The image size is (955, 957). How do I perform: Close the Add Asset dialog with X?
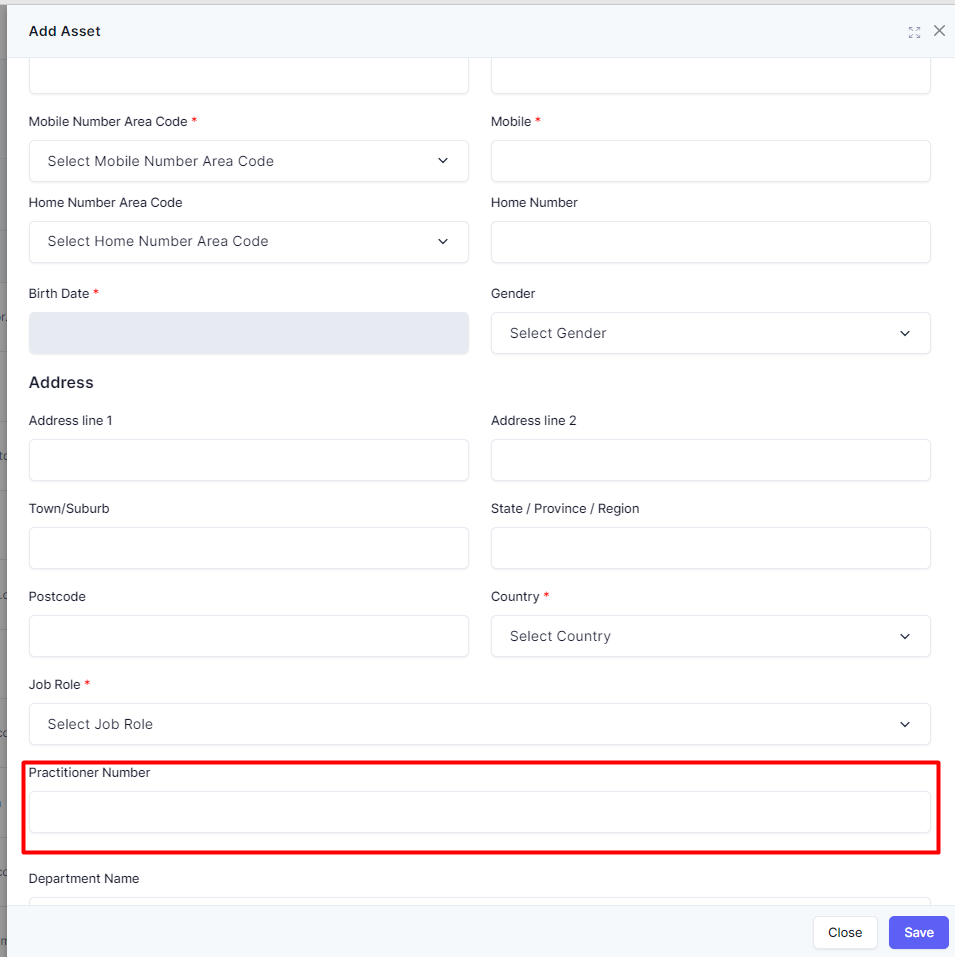[939, 31]
